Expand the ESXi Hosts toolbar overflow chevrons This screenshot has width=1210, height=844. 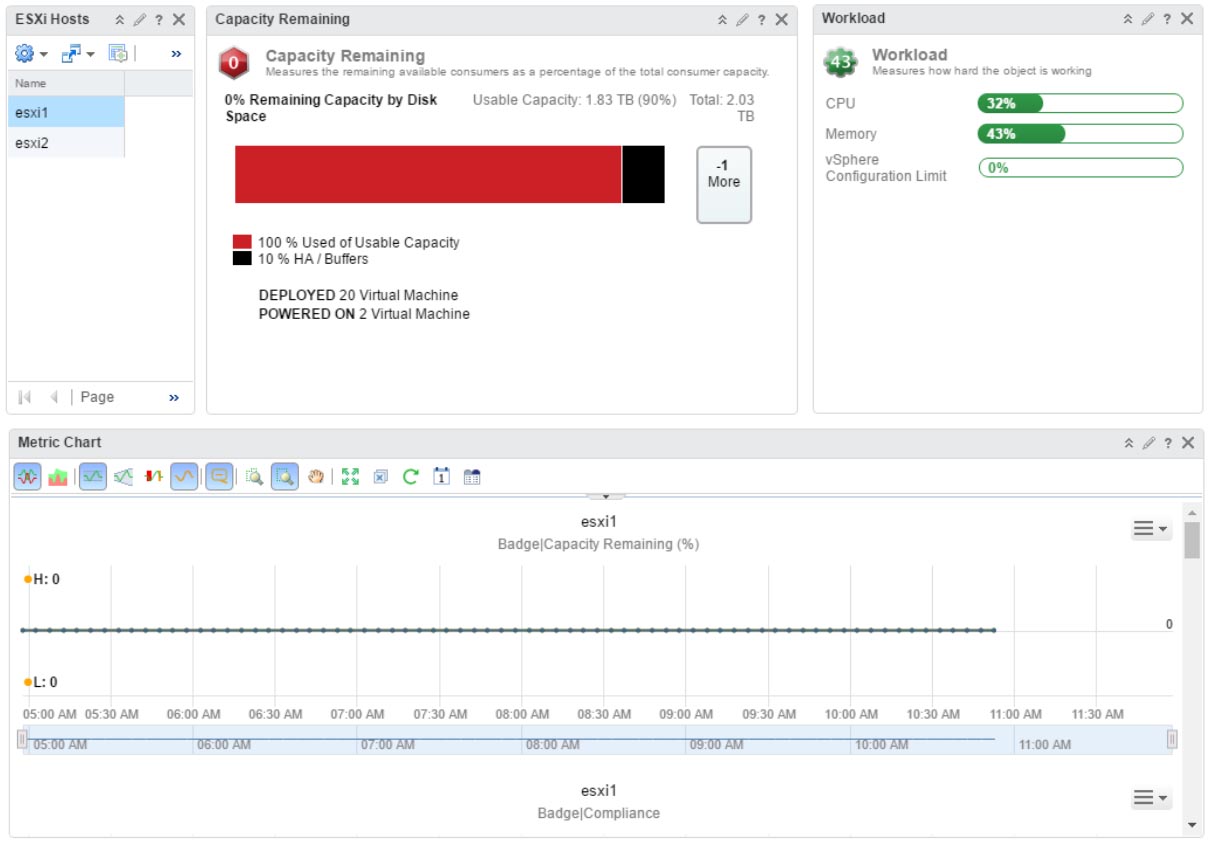[176, 54]
